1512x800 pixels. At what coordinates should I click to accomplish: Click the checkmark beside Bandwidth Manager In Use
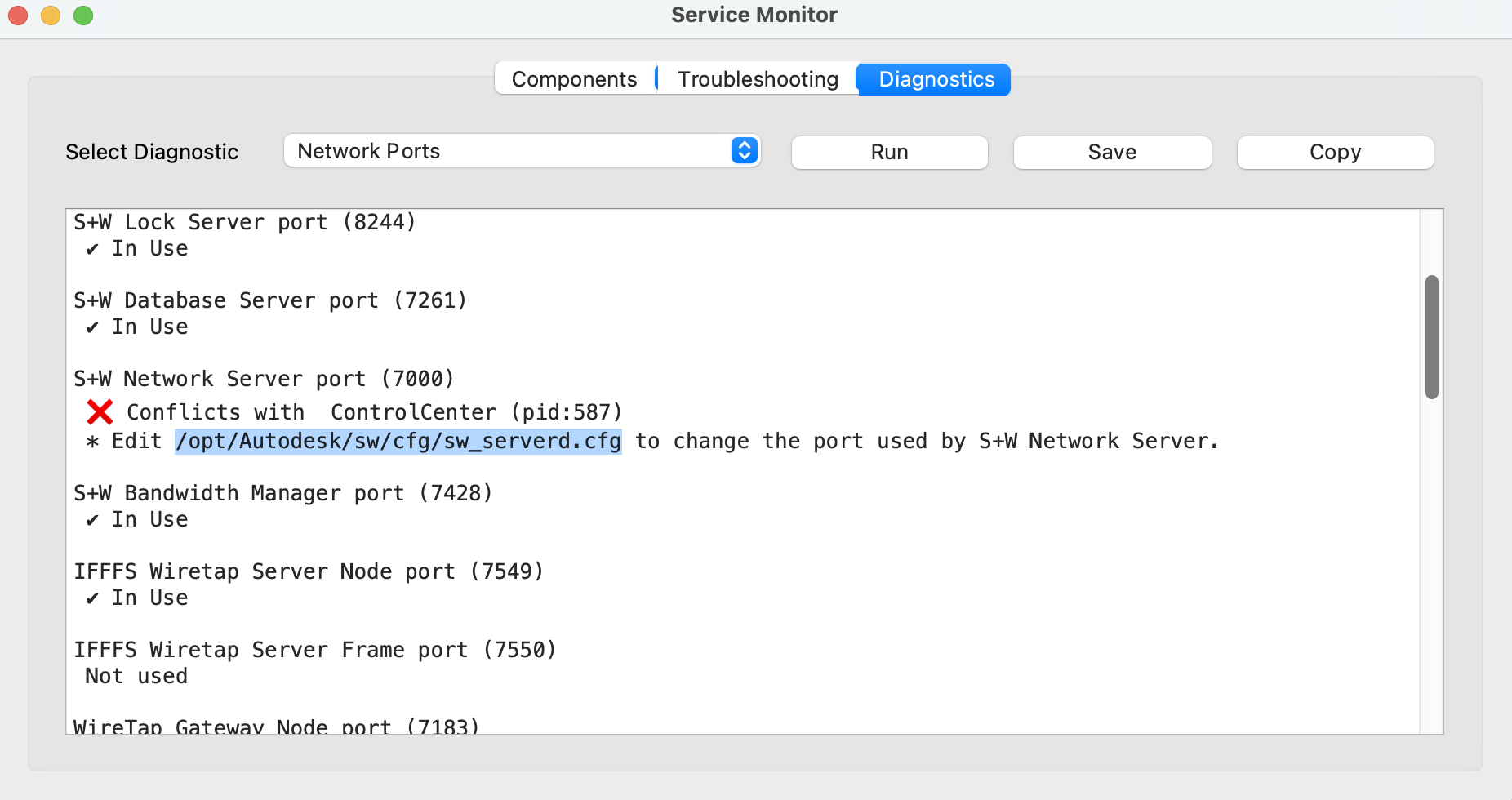[91, 519]
